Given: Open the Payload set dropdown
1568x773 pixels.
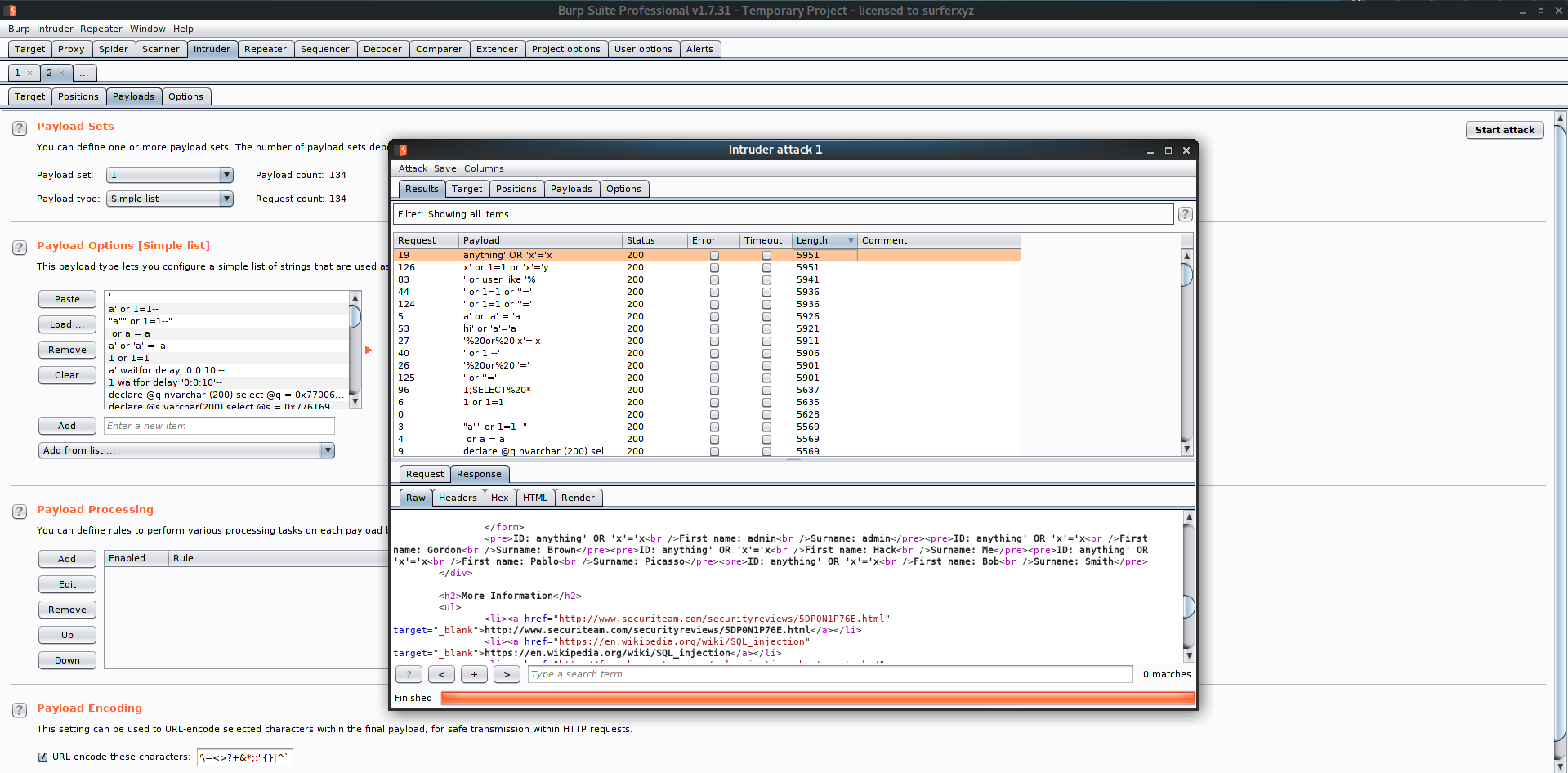Looking at the screenshot, I should point(170,175).
